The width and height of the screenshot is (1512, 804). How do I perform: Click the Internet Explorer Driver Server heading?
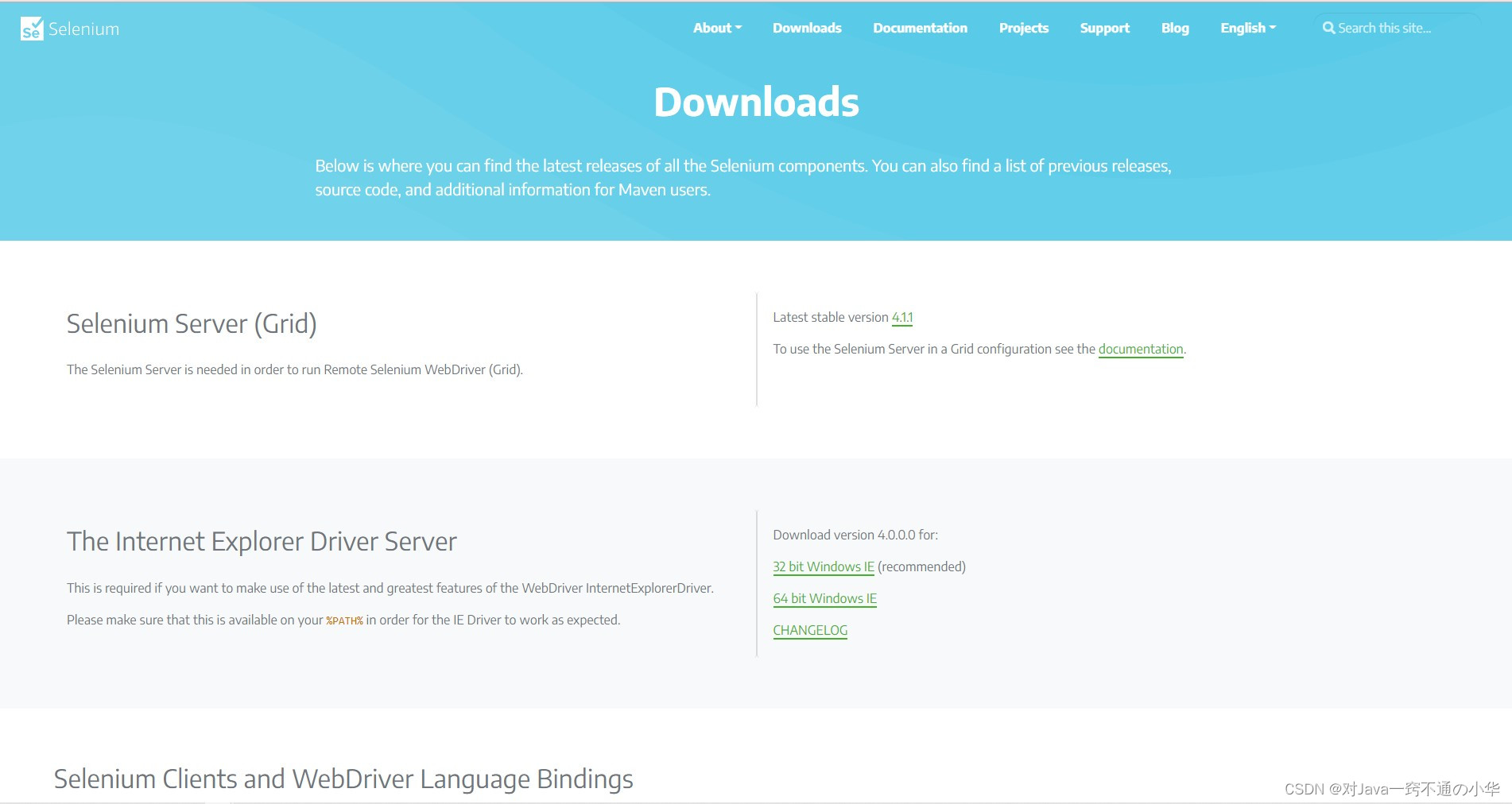pyautogui.click(x=262, y=541)
